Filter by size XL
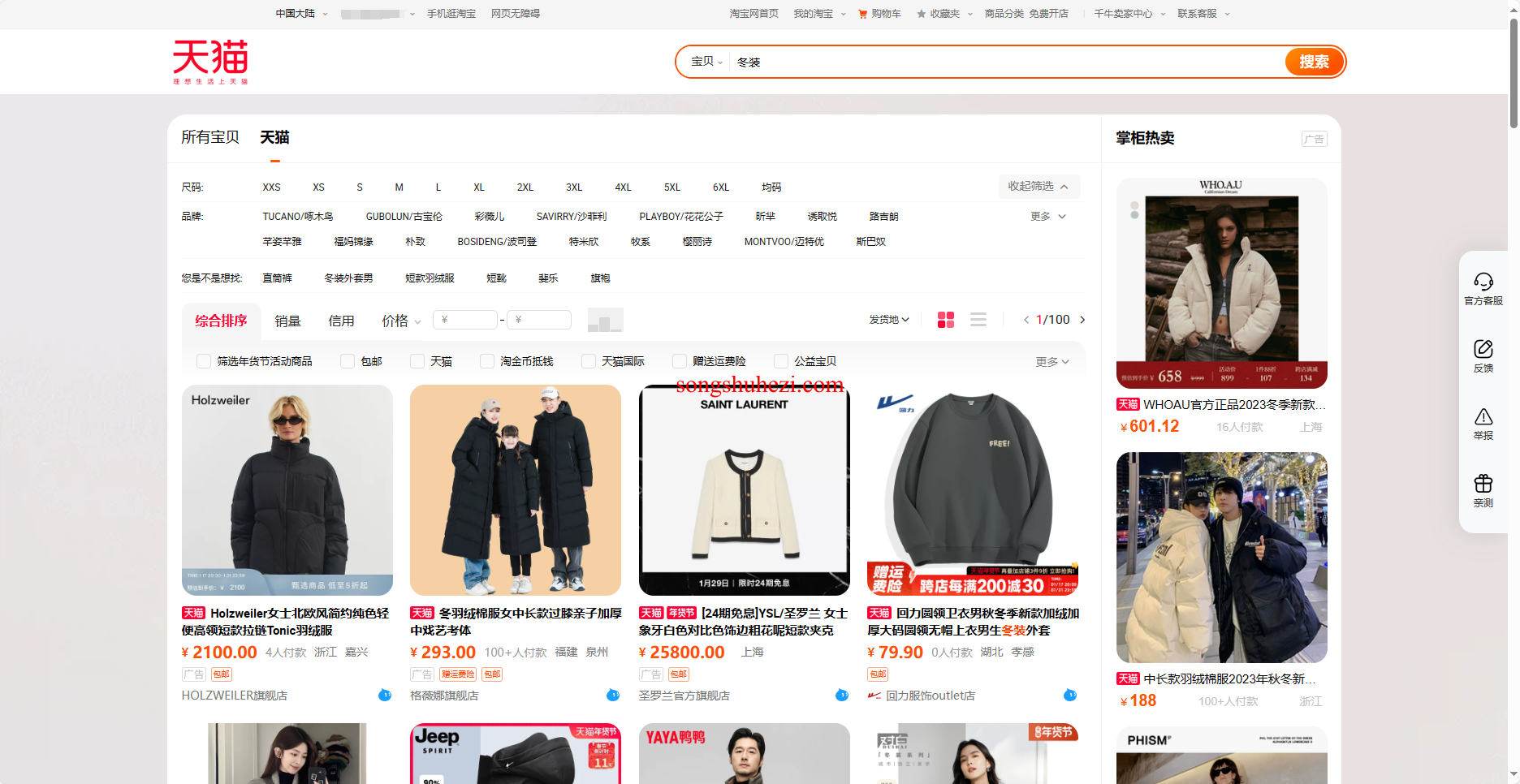Image resolution: width=1520 pixels, height=784 pixels. [479, 187]
